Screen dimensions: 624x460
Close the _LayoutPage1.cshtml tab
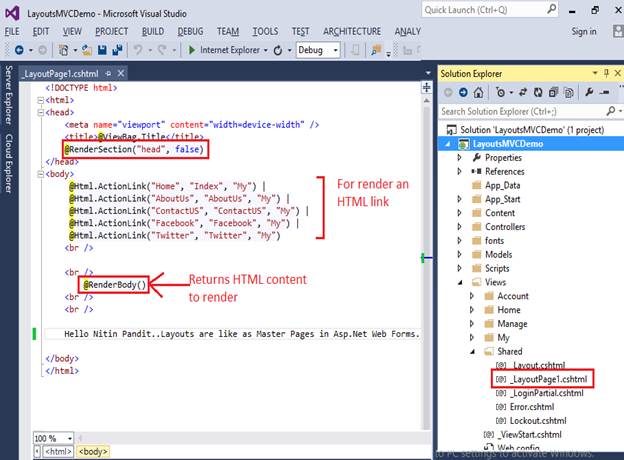click(121, 74)
